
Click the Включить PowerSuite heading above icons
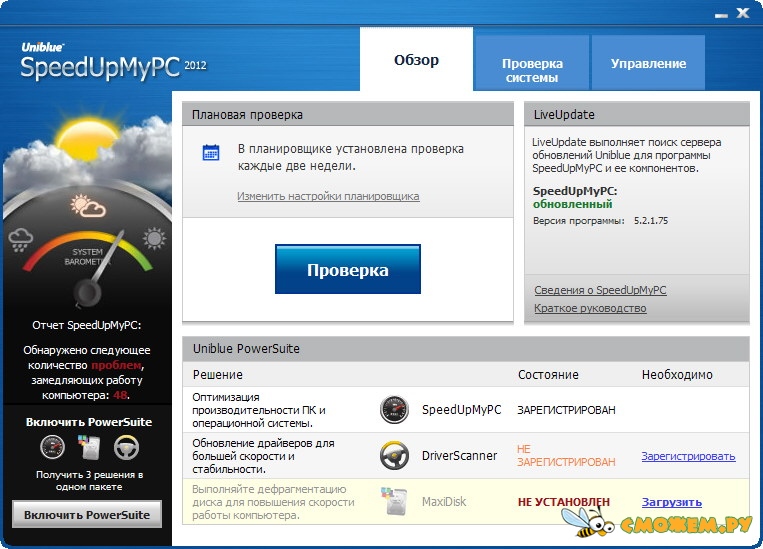point(89,422)
